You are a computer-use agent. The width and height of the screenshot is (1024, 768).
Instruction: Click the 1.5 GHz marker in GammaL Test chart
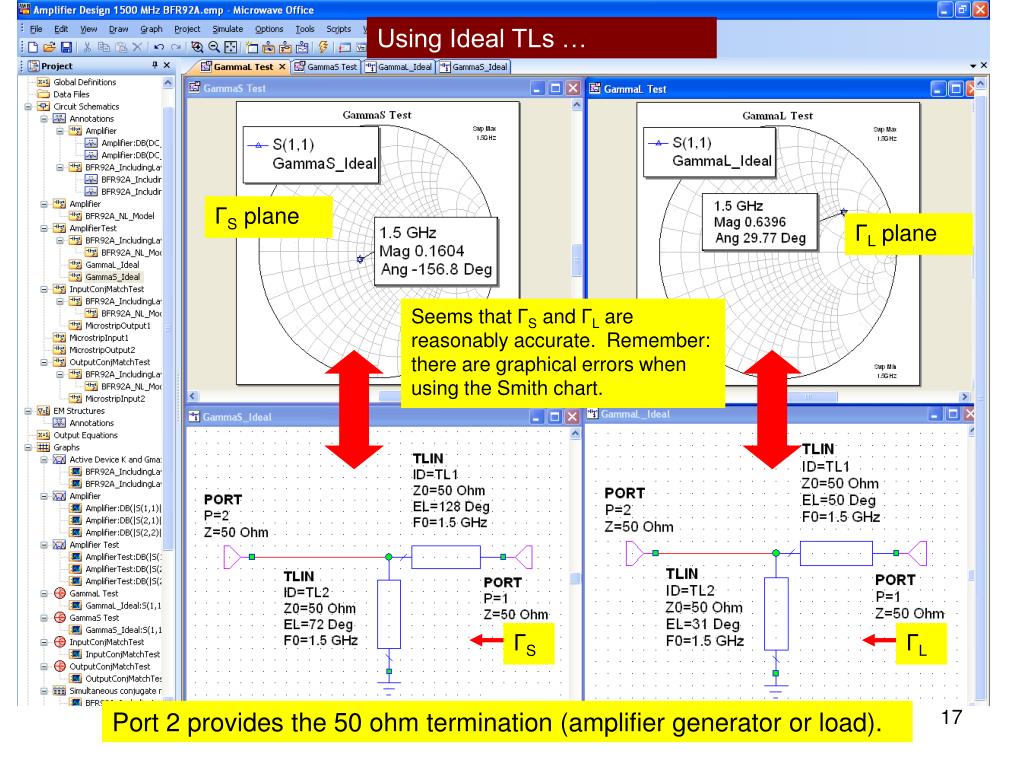pos(844,212)
